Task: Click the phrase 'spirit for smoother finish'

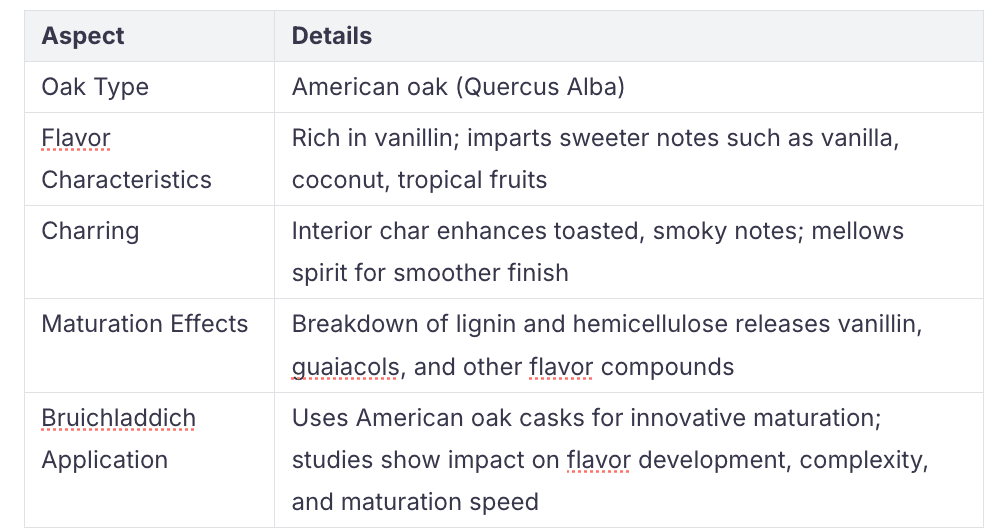Action: (x=430, y=273)
